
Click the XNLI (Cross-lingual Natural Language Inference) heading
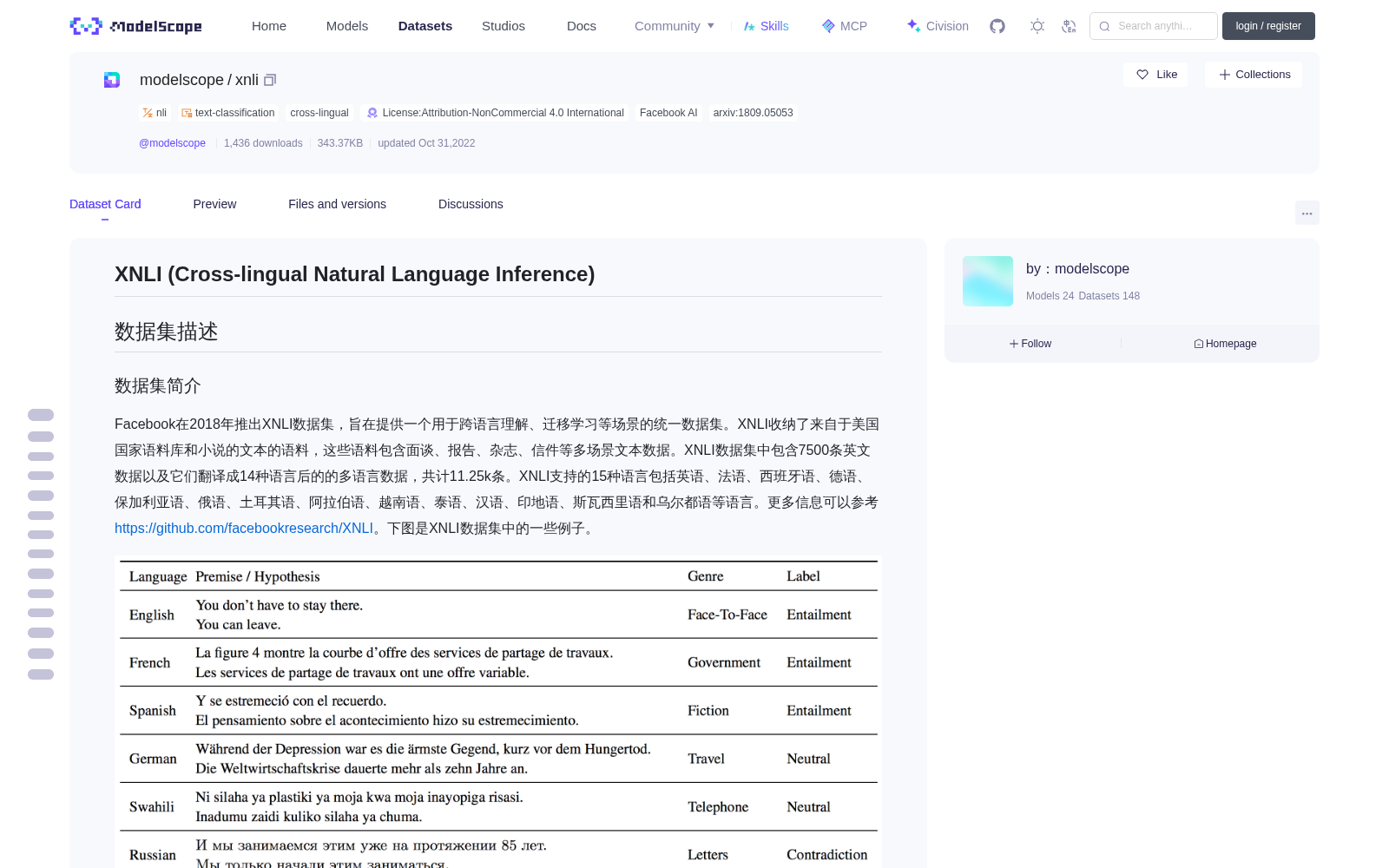[354, 274]
